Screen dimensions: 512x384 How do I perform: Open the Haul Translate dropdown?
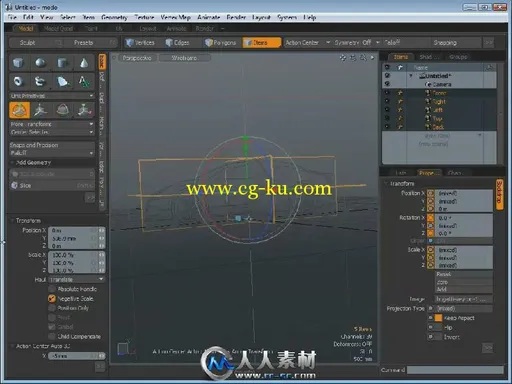click(77, 279)
